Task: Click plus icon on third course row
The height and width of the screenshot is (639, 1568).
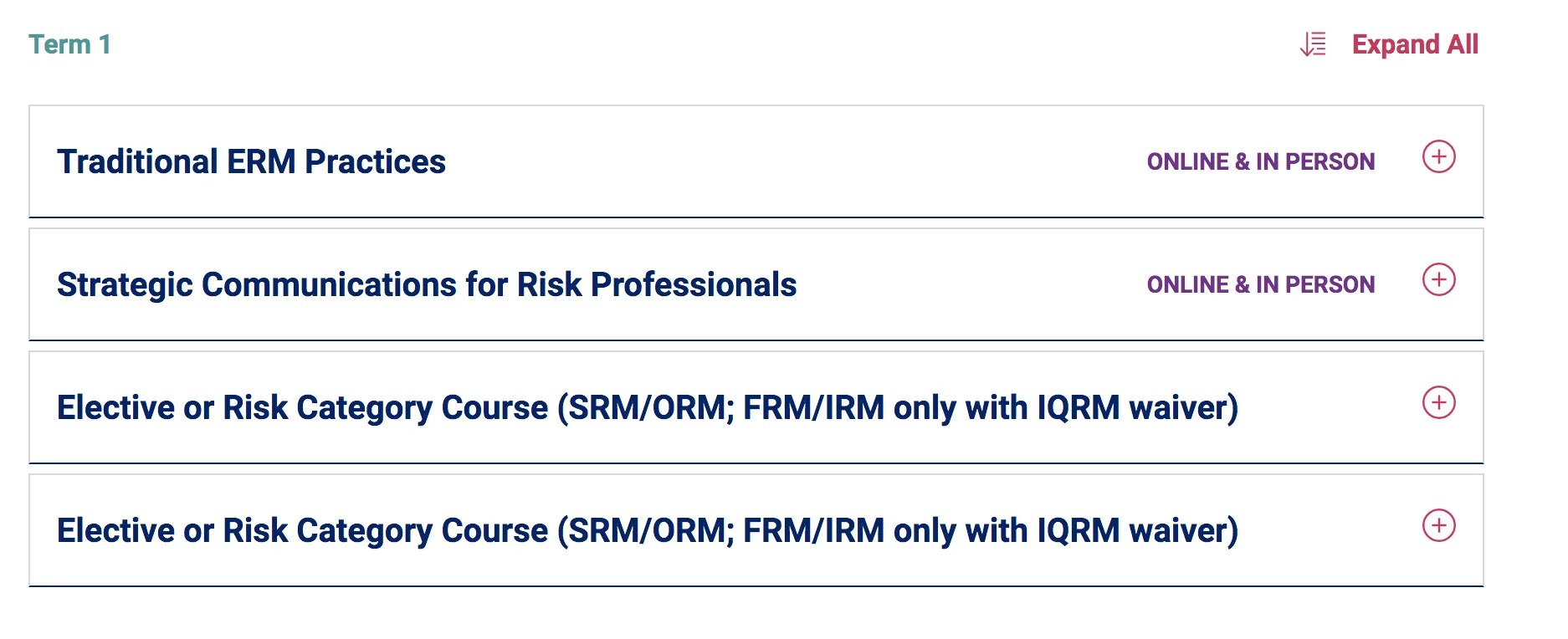Action: pos(1438,402)
